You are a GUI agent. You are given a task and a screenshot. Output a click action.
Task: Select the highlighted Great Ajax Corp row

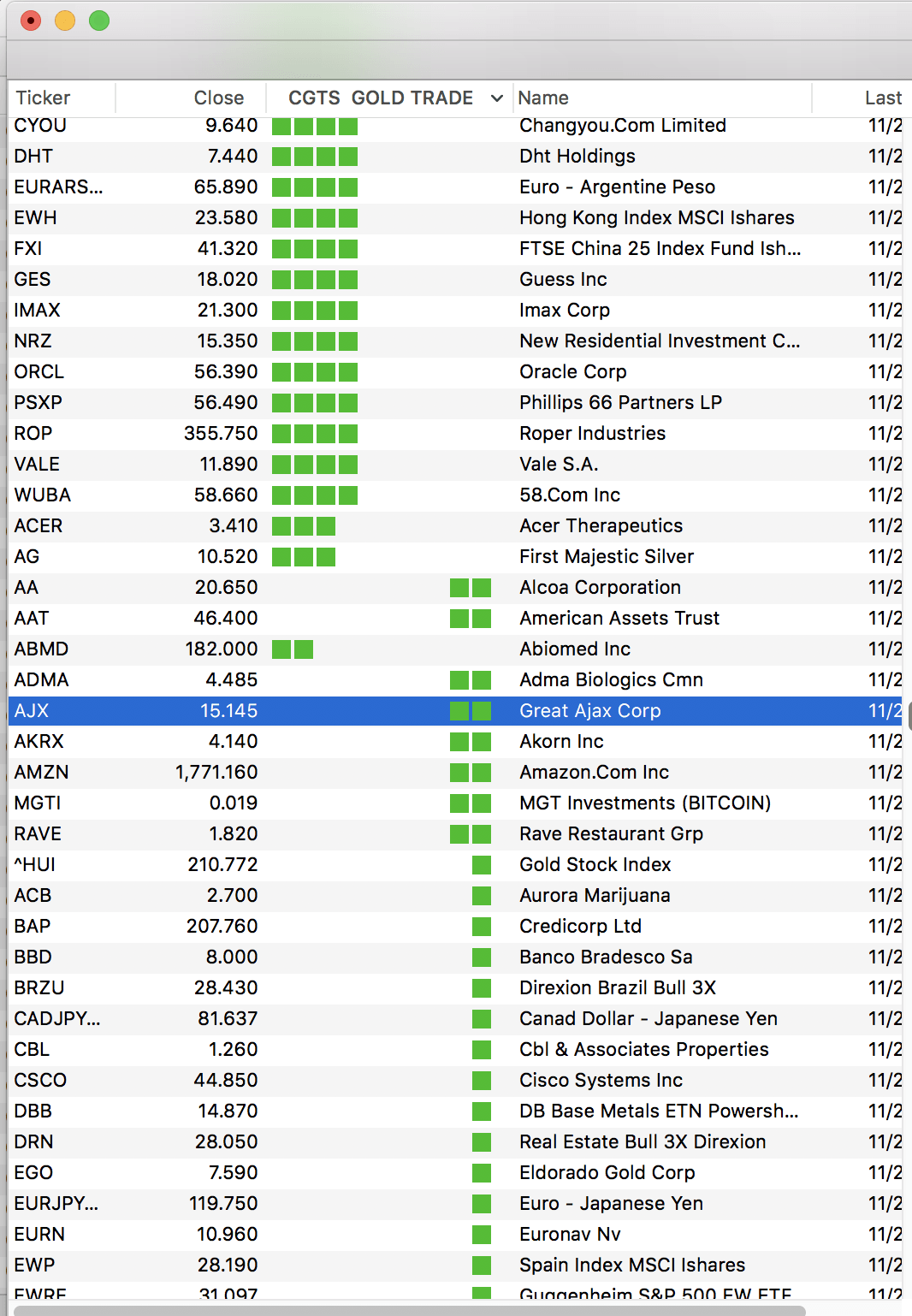[x=455, y=711]
